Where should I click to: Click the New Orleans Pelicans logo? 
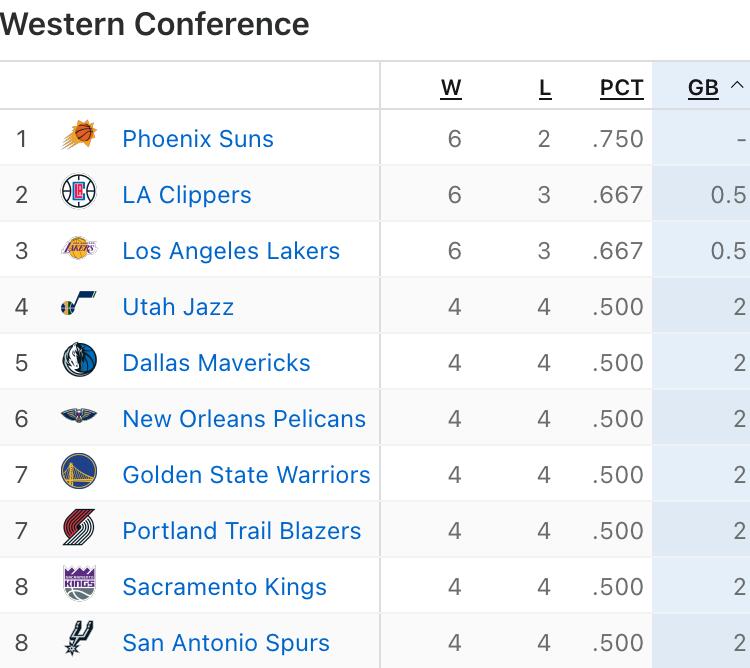coord(79,417)
